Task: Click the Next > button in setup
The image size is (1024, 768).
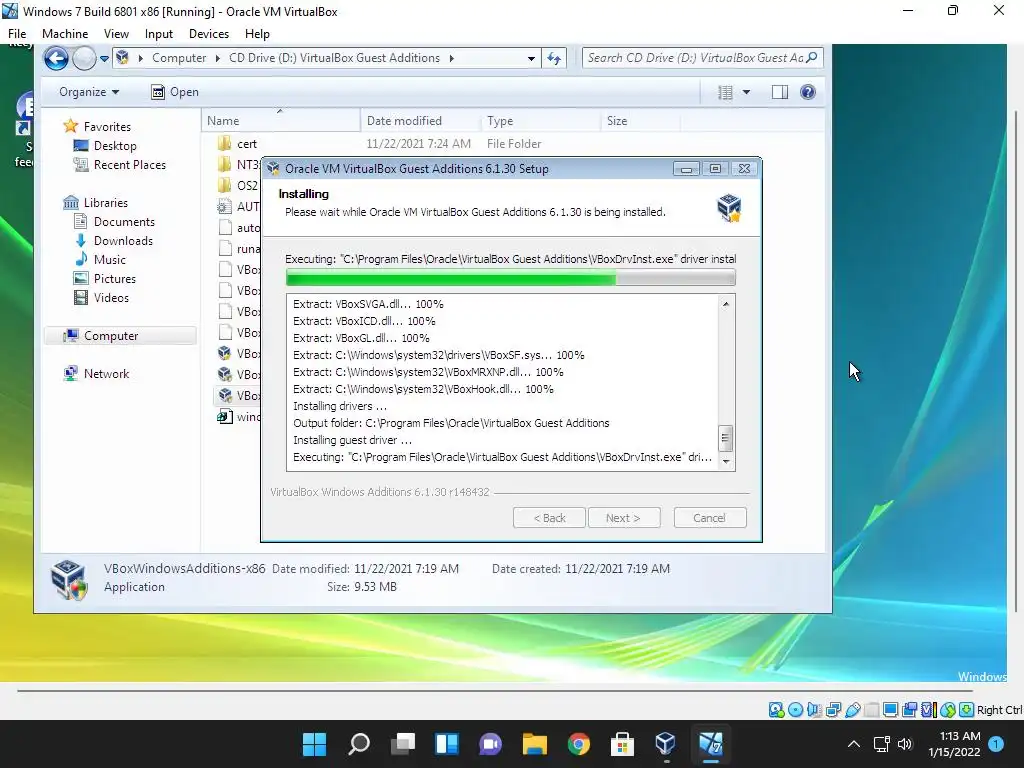Action: (624, 518)
